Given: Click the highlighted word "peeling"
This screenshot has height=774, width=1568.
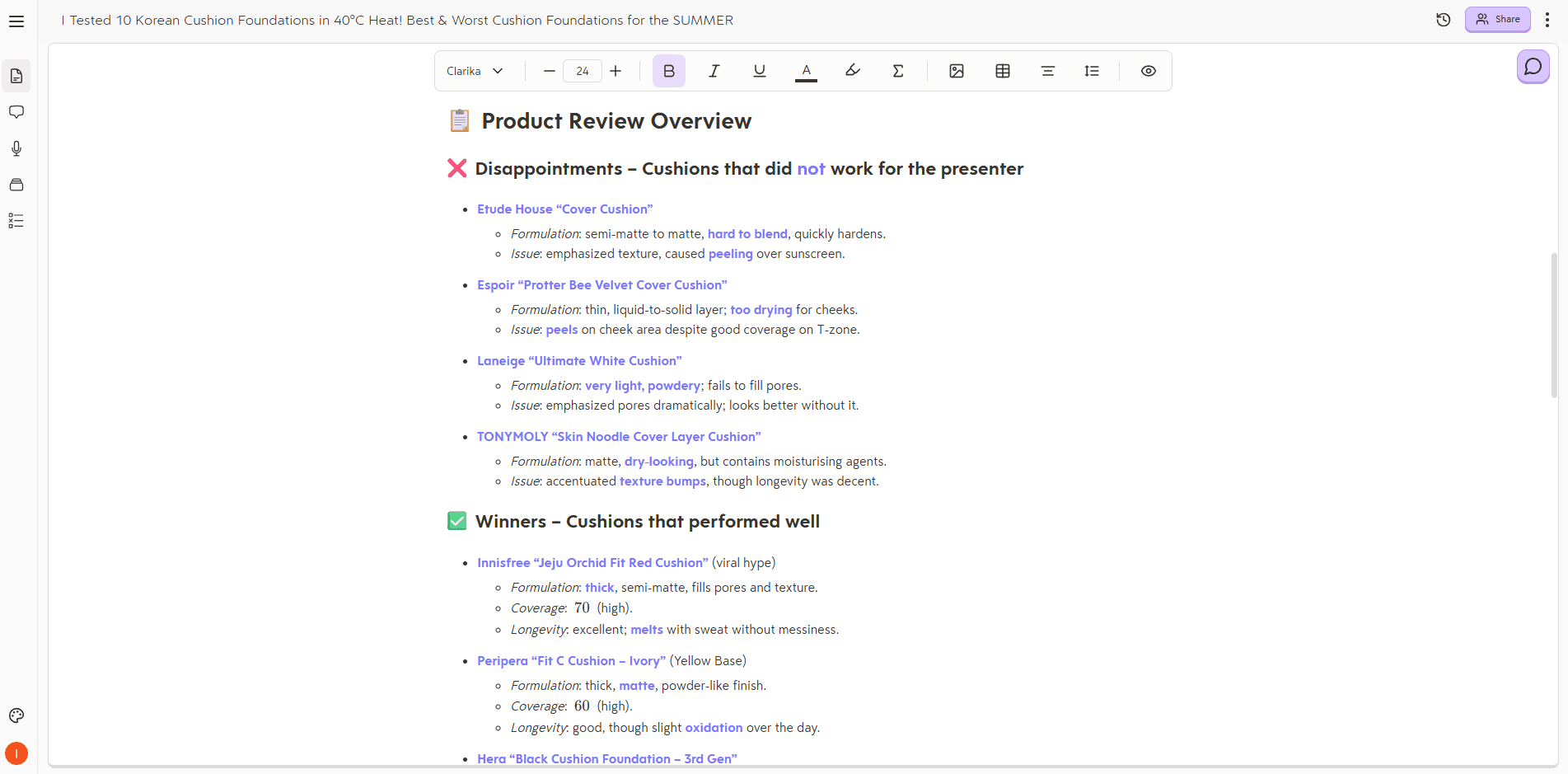Looking at the screenshot, I should [731, 254].
